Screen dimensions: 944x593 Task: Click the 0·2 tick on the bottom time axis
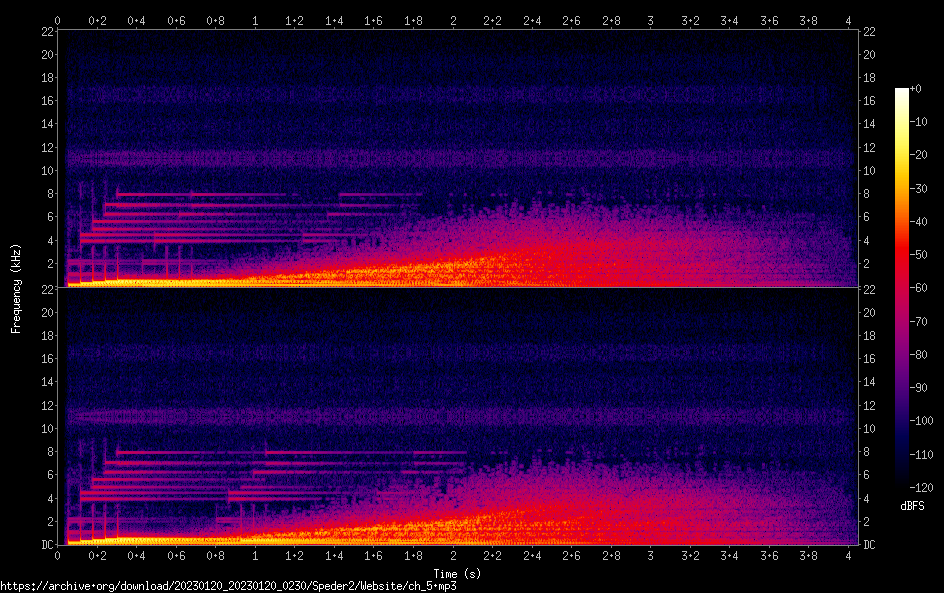[x=97, y=555]
